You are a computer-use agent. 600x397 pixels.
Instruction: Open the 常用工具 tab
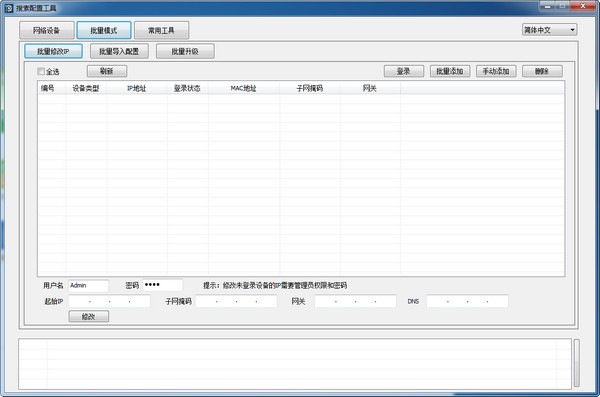pyautogui.click(x=161, y=30)
